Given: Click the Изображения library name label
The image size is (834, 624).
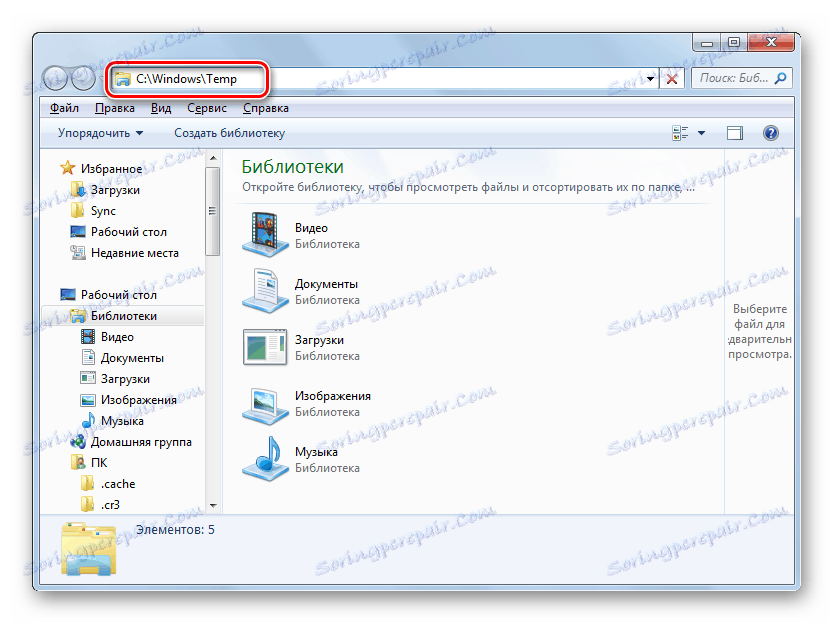Looking at the screenshot, I should tap(333, 396).
